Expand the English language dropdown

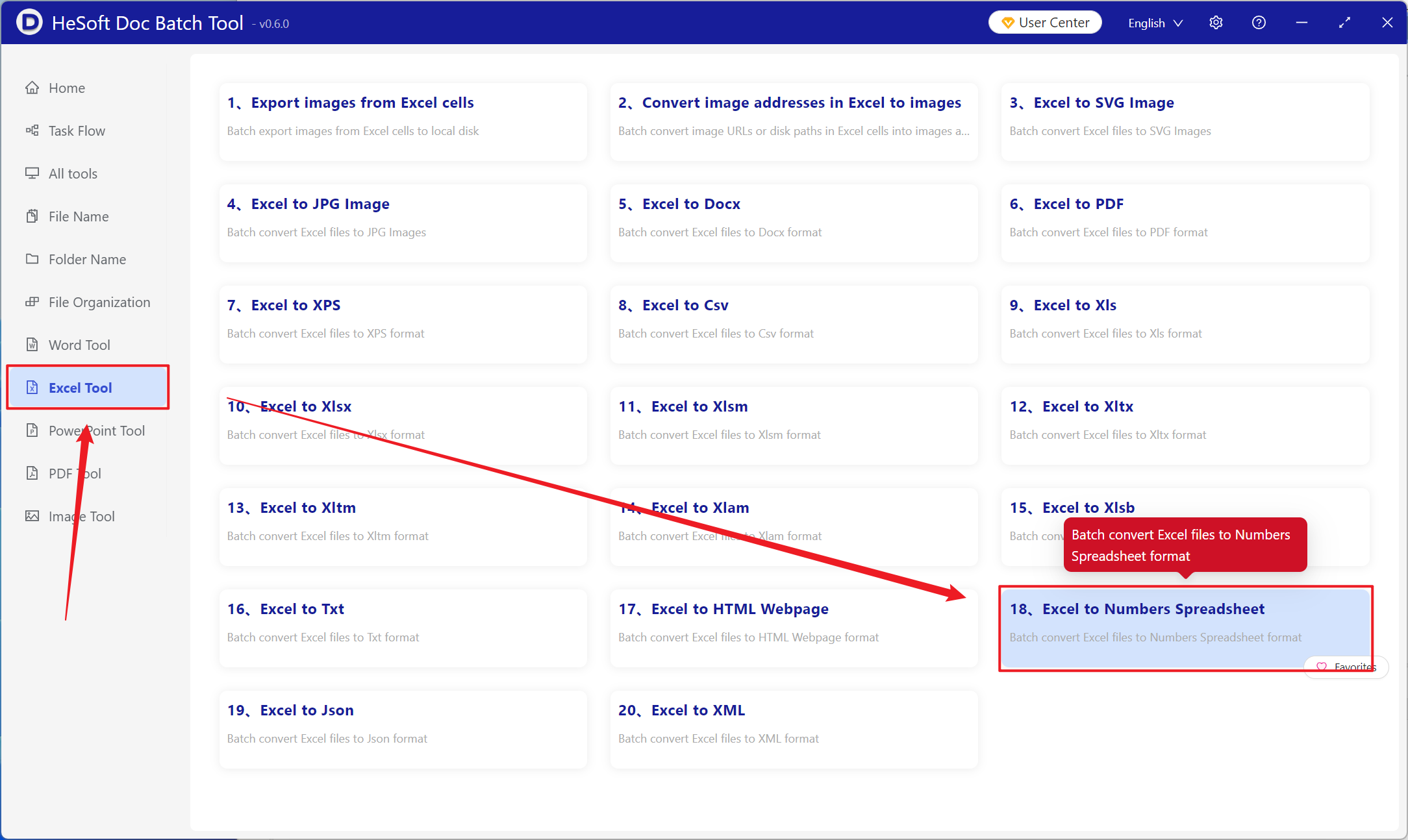click(x=1155, y=23)
